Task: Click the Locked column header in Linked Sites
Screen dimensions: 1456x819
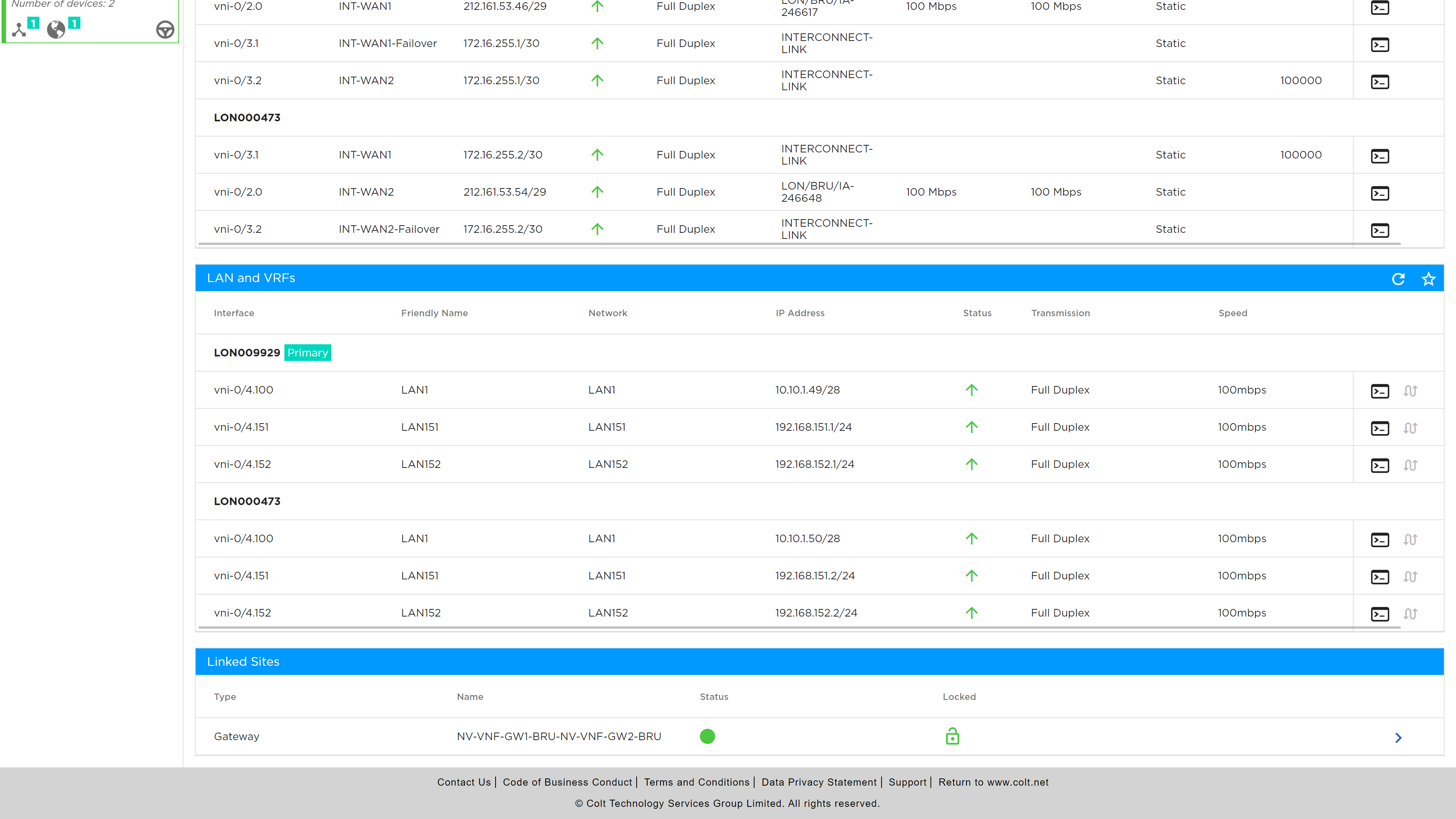Action: 959,697
